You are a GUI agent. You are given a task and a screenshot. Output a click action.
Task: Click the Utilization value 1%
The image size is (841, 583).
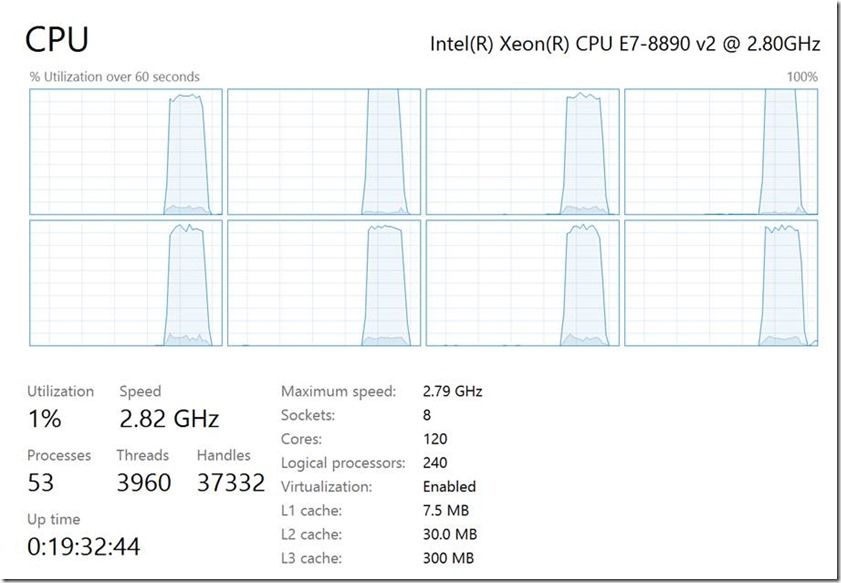44,418
